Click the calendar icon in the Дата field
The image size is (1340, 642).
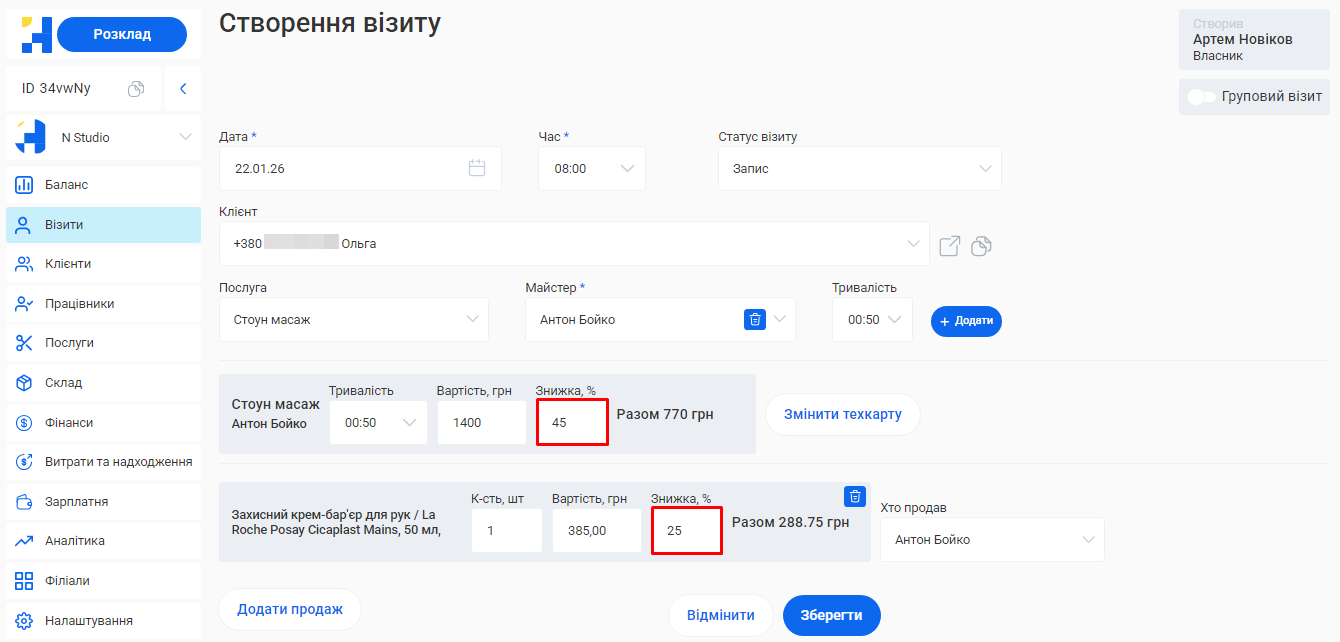pyautogui.click(x=477, y=168)
